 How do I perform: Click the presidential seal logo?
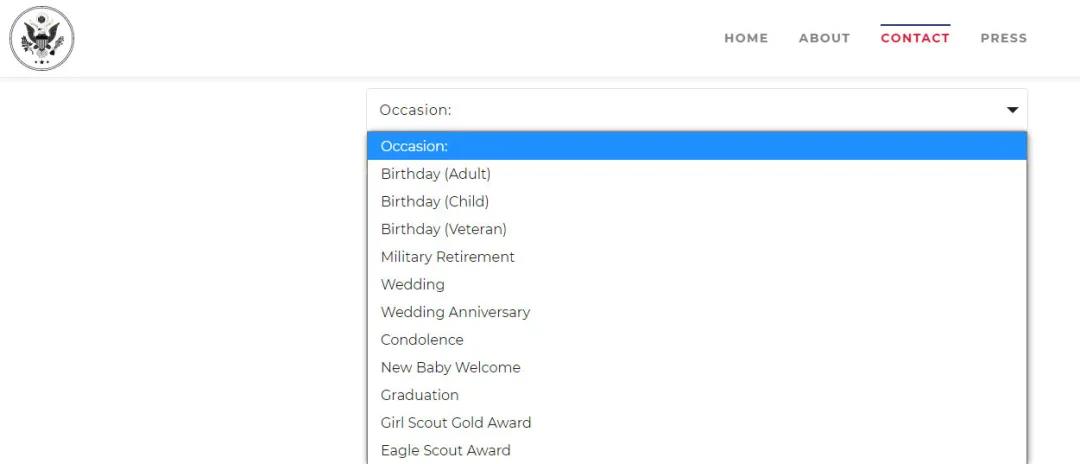tap(42, 38)
